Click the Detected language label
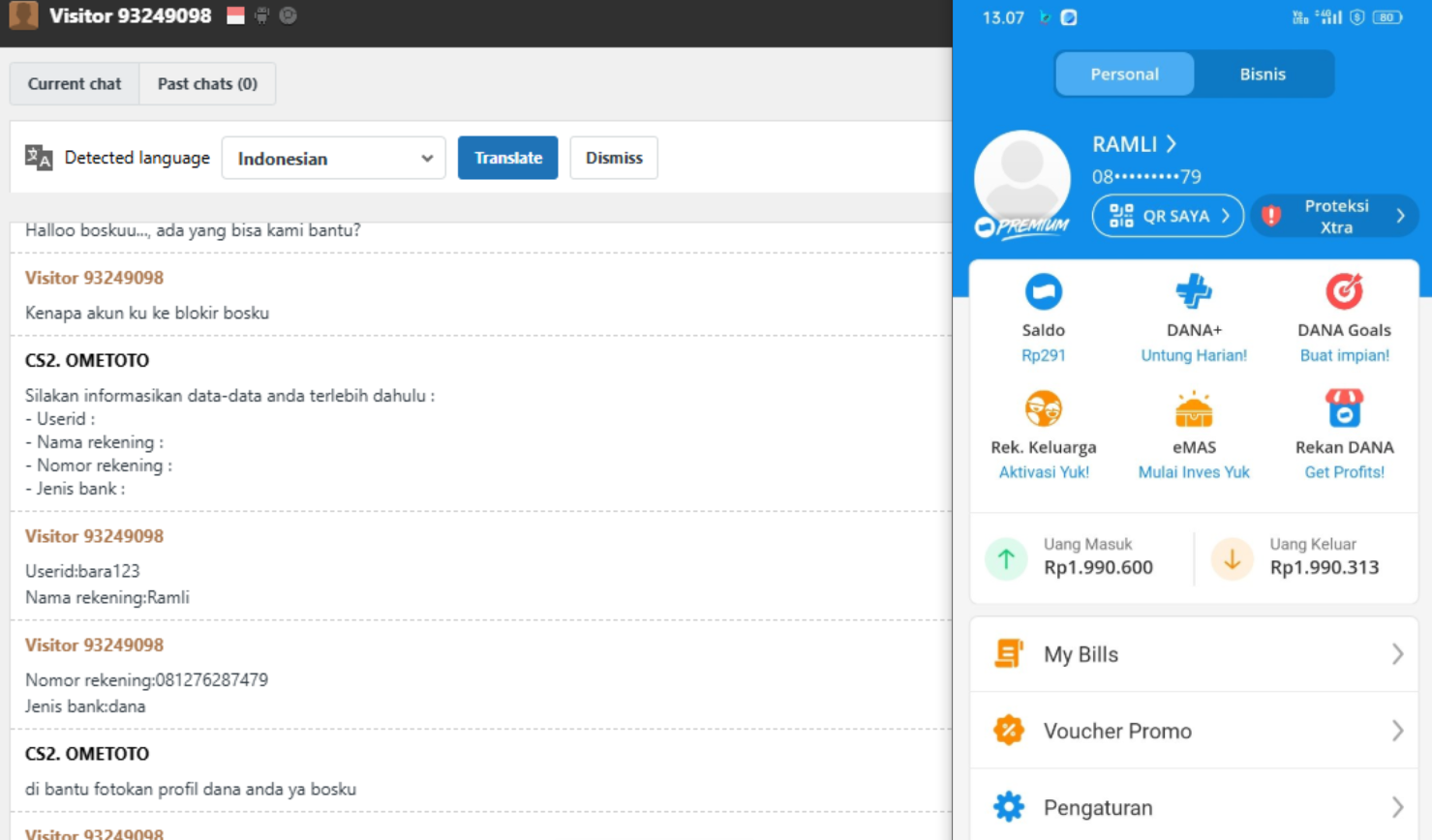The image size is (1432, 840). tap(137, 158)
